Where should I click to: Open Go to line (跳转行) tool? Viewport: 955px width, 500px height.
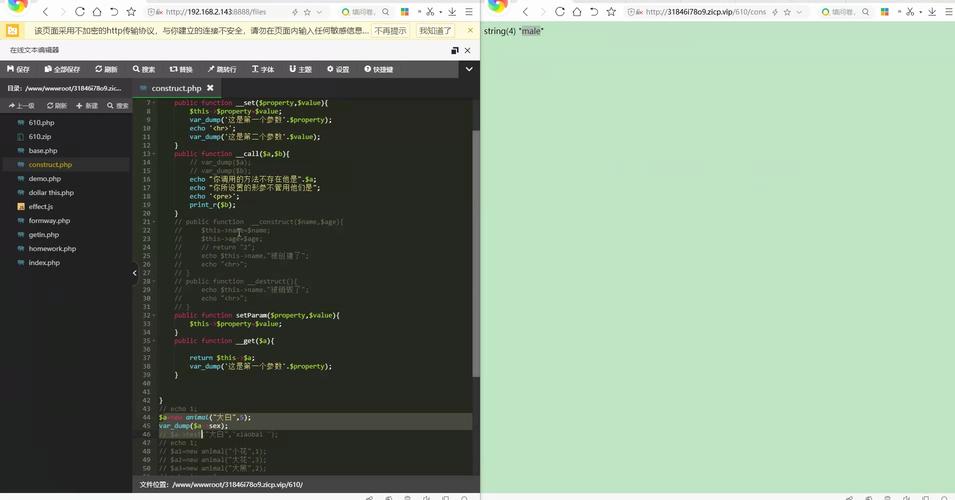pyautogui.click(x=222, y=69)
